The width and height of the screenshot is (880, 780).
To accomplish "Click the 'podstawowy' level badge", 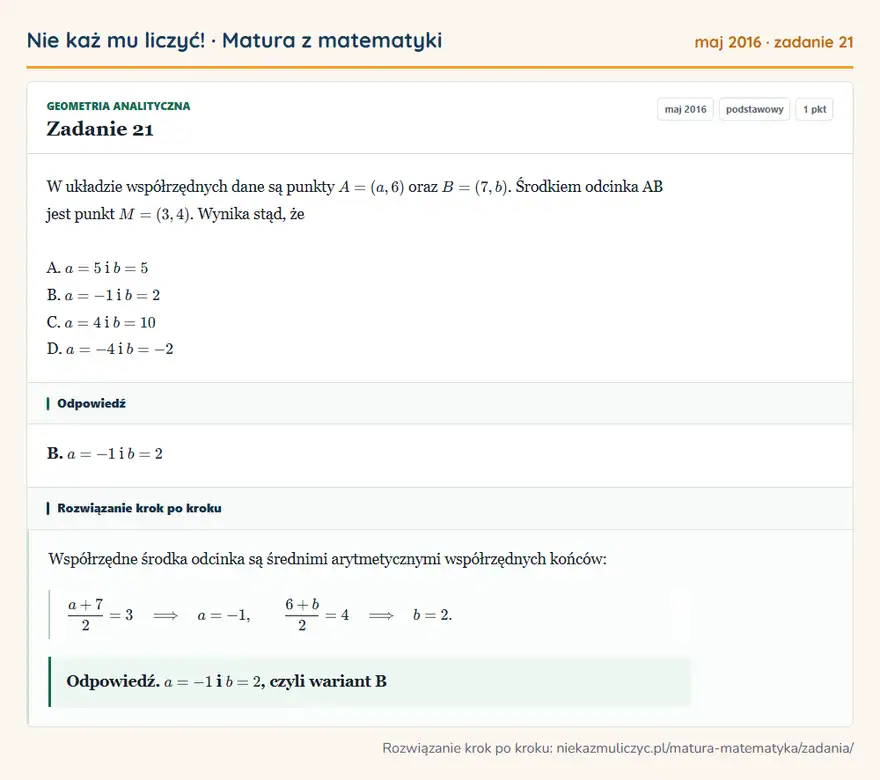I will click(754, 109).
